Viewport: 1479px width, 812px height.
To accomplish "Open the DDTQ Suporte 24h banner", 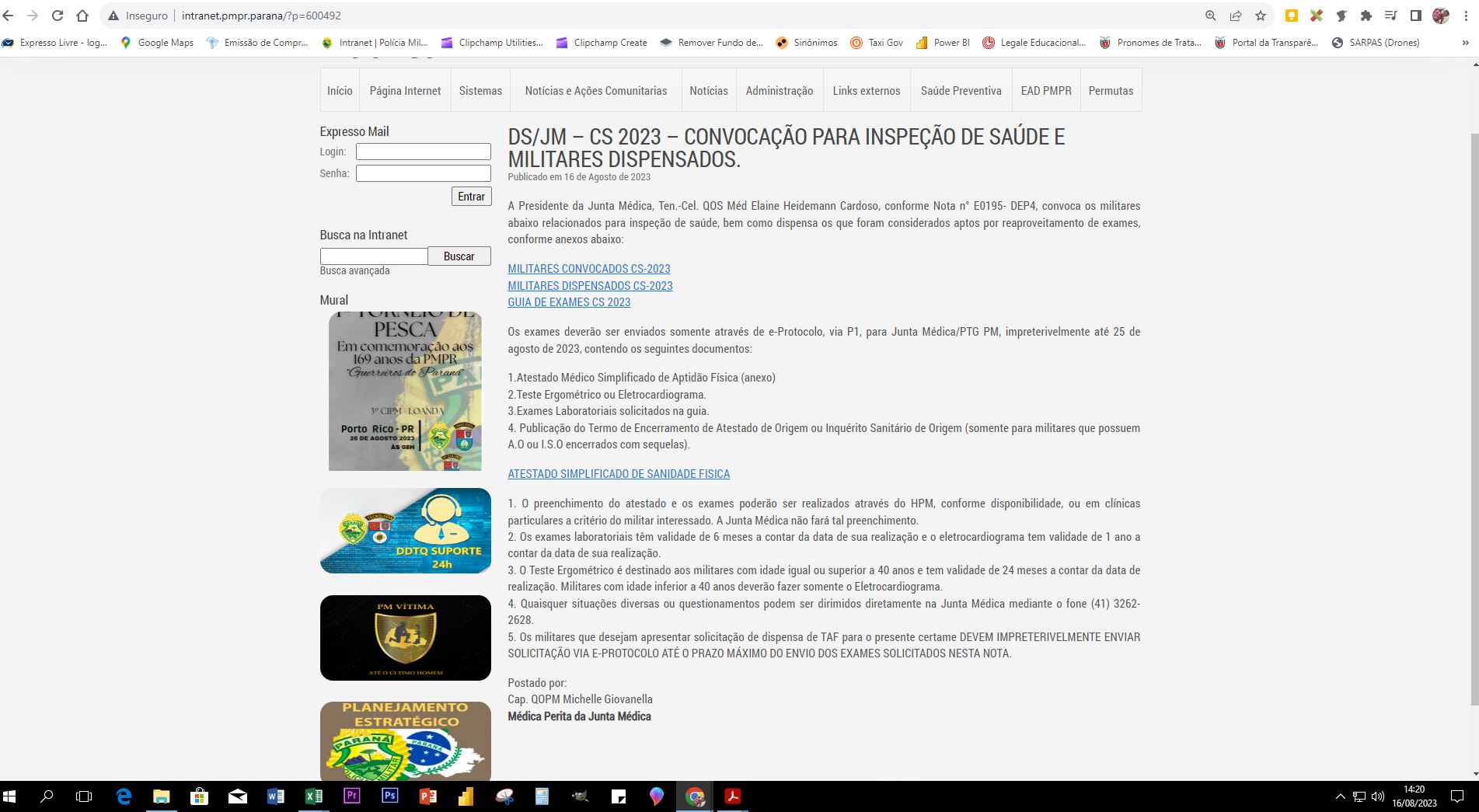I will pyautogui.click(x=405, y=531).
